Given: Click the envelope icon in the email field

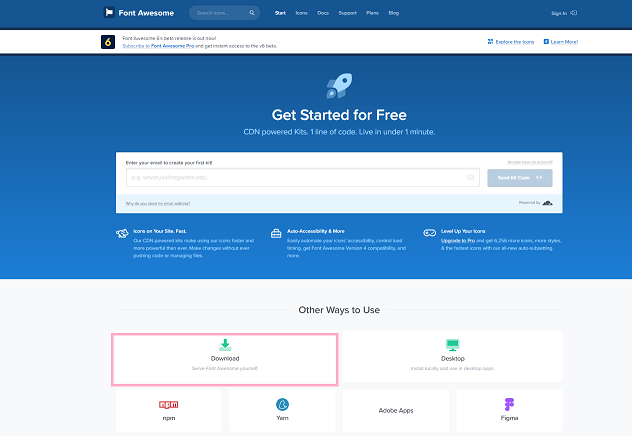Looking at the screenshot, I should (470, 177).
